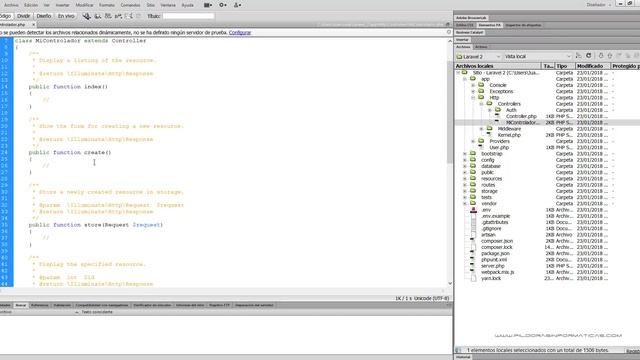Open the Business Catalyst panel tab

pyautogui.click(x=469, y=32)
